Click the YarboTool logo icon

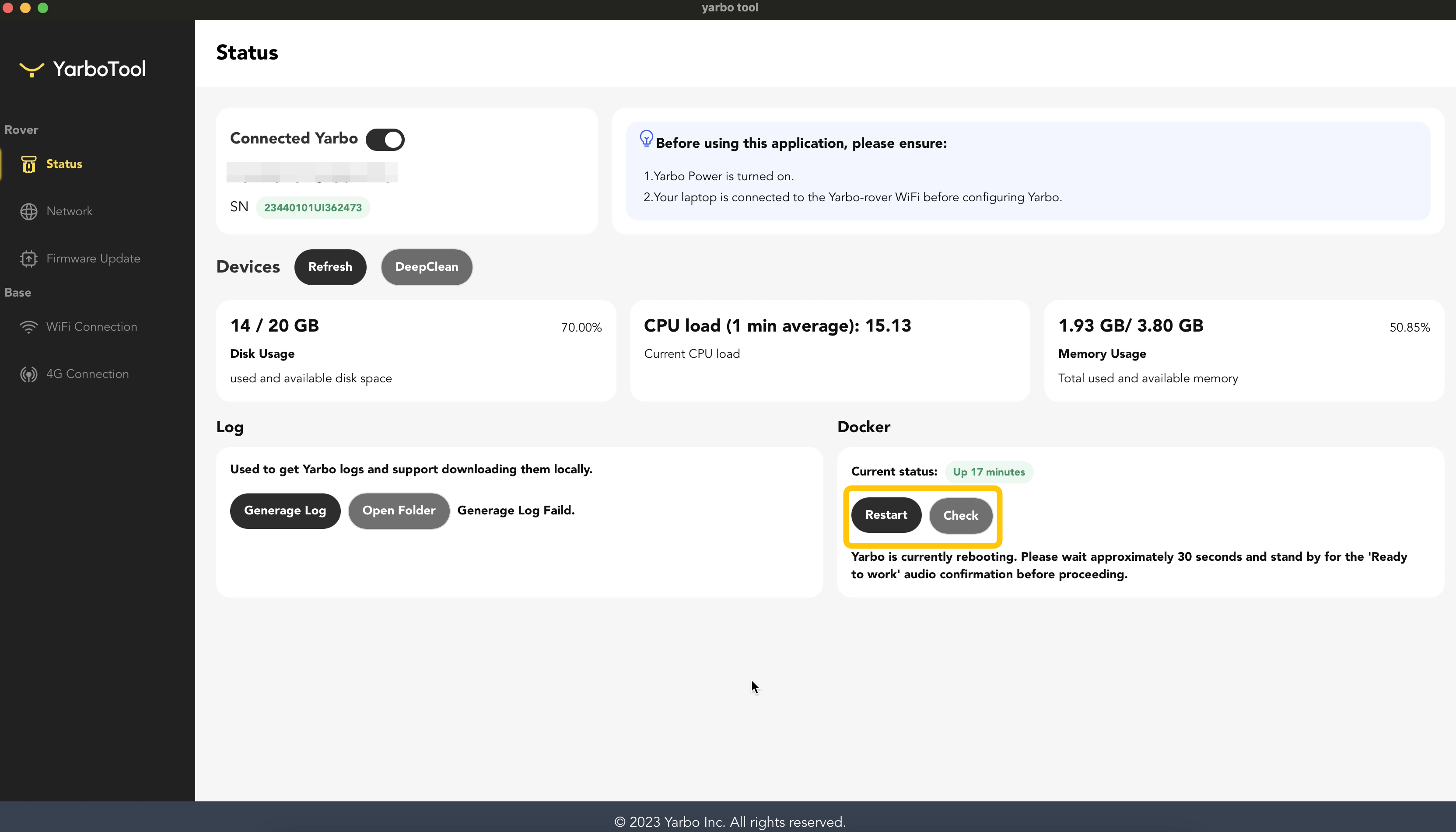tap(31, 69)
